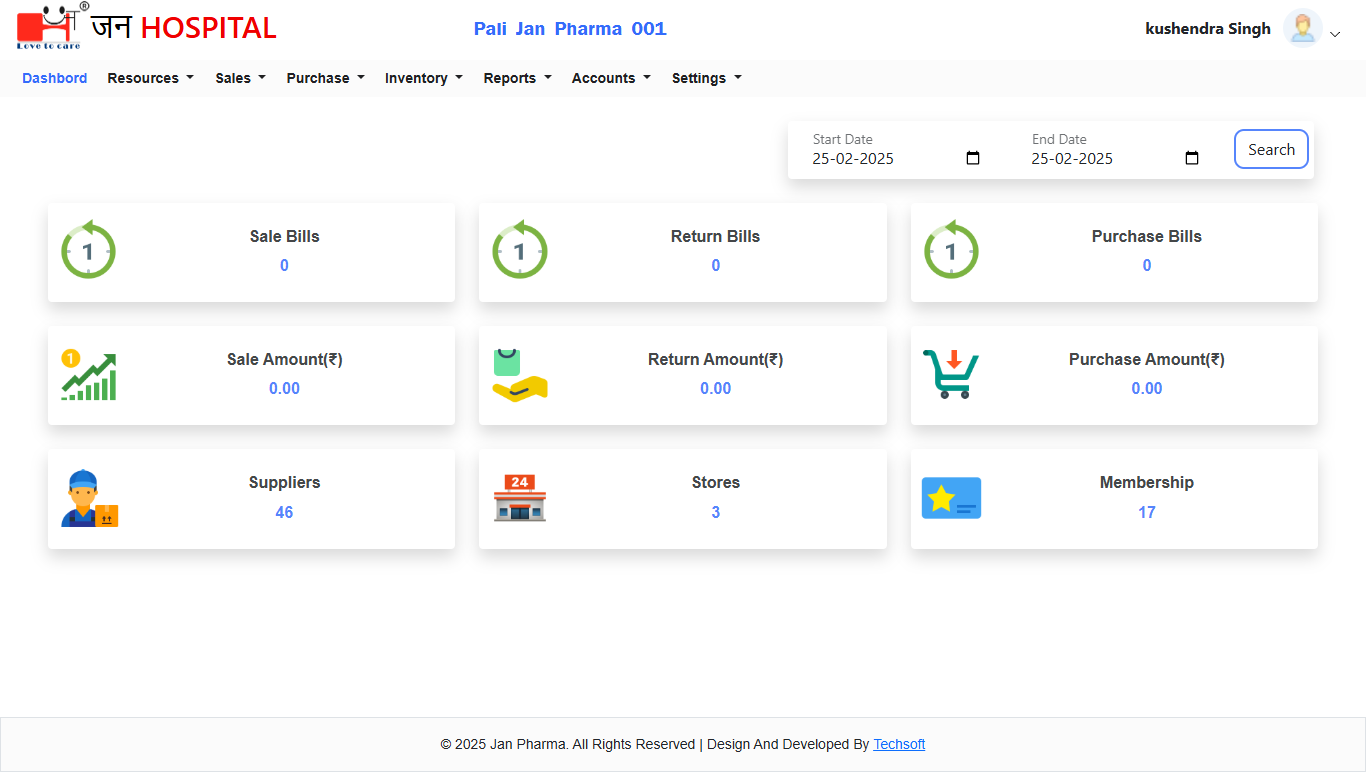Click the Return Bills clock icon
This screenshot has width=1366, height=772.
[x=519, y=250]
